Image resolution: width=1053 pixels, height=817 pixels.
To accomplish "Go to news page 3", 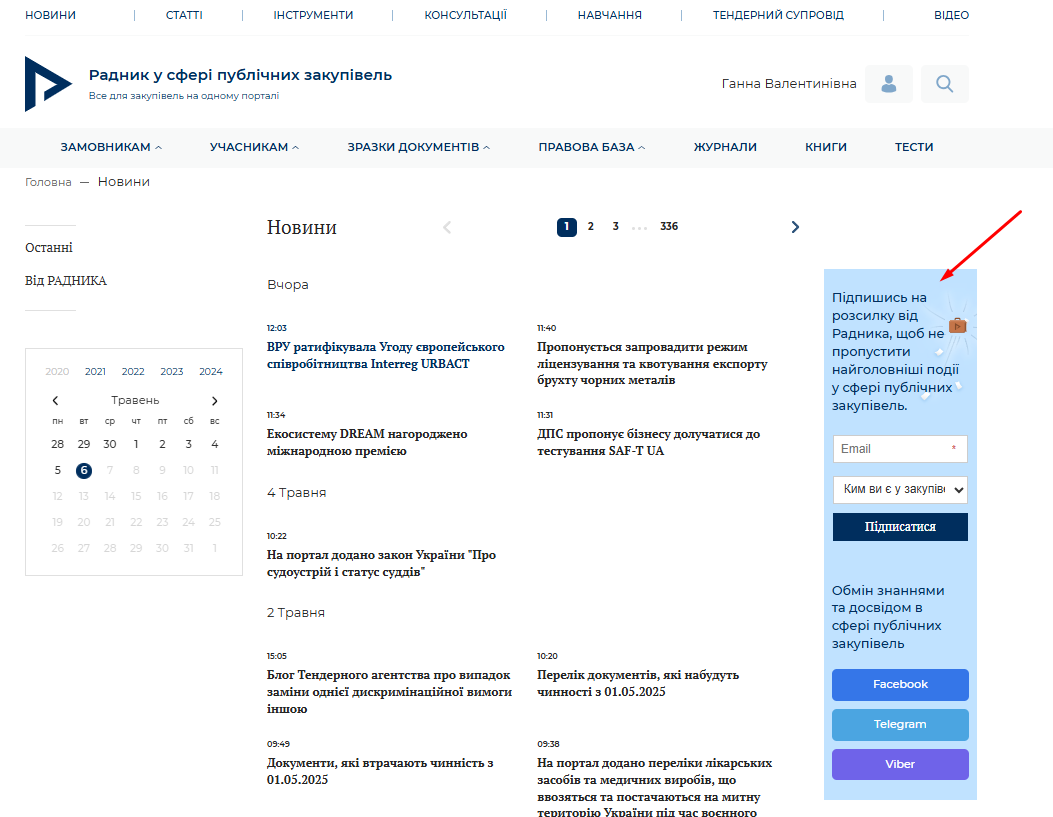I will point(615,226).
